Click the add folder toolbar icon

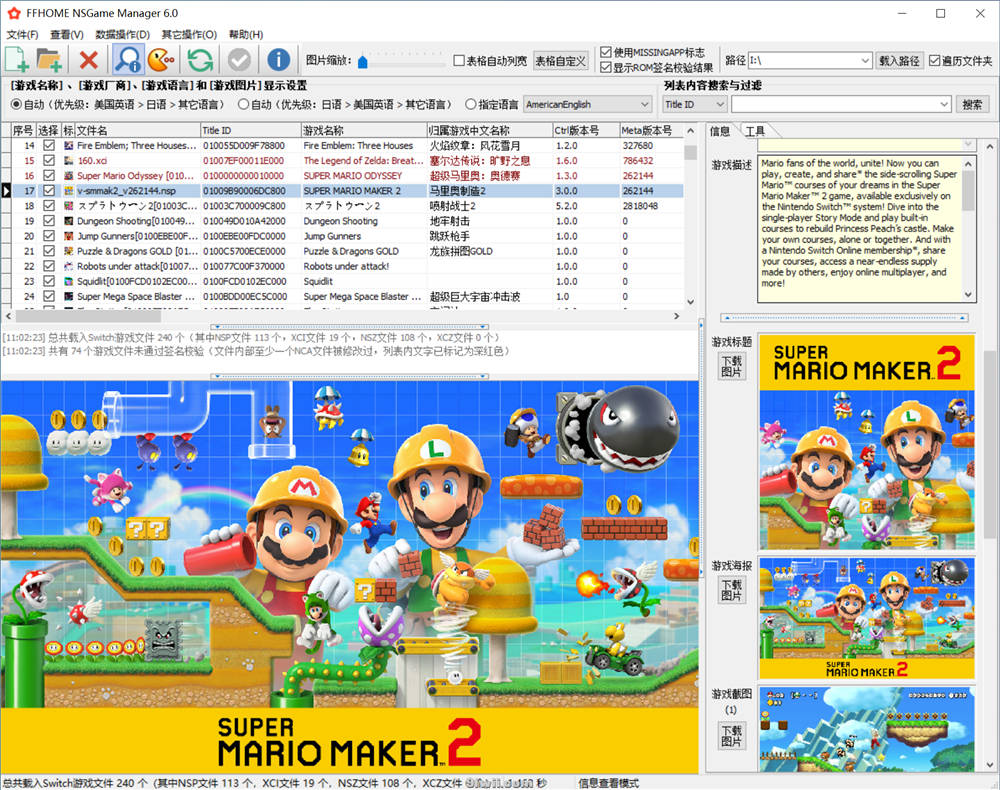coord(49,60)
